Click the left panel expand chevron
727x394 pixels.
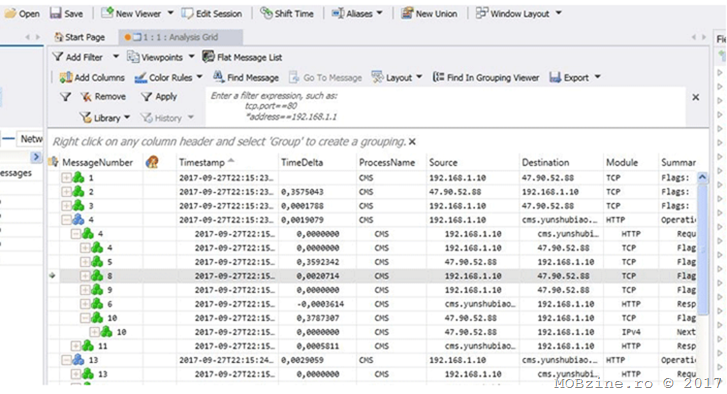pyautogui.click(x=36, y=157)
